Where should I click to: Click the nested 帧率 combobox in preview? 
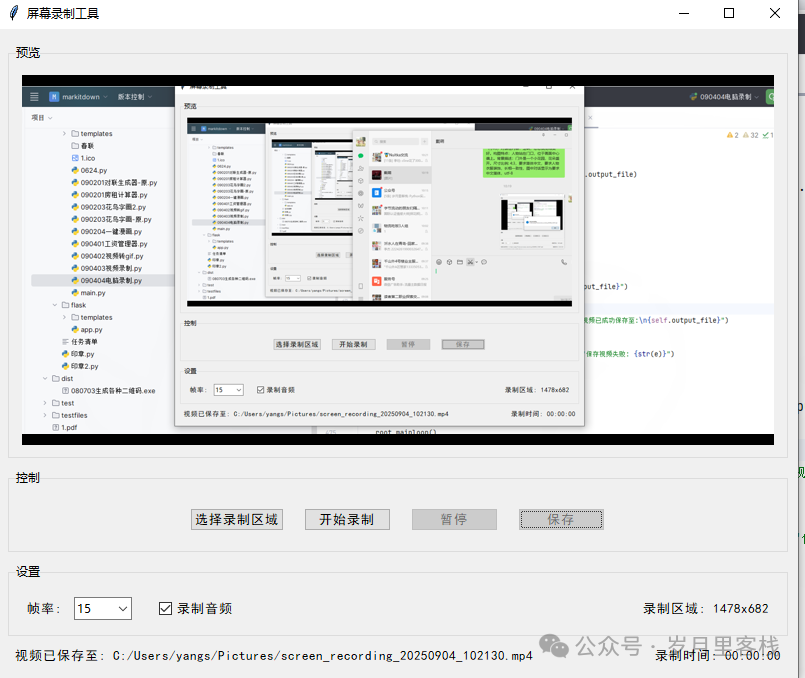click(x=228, y=390)
